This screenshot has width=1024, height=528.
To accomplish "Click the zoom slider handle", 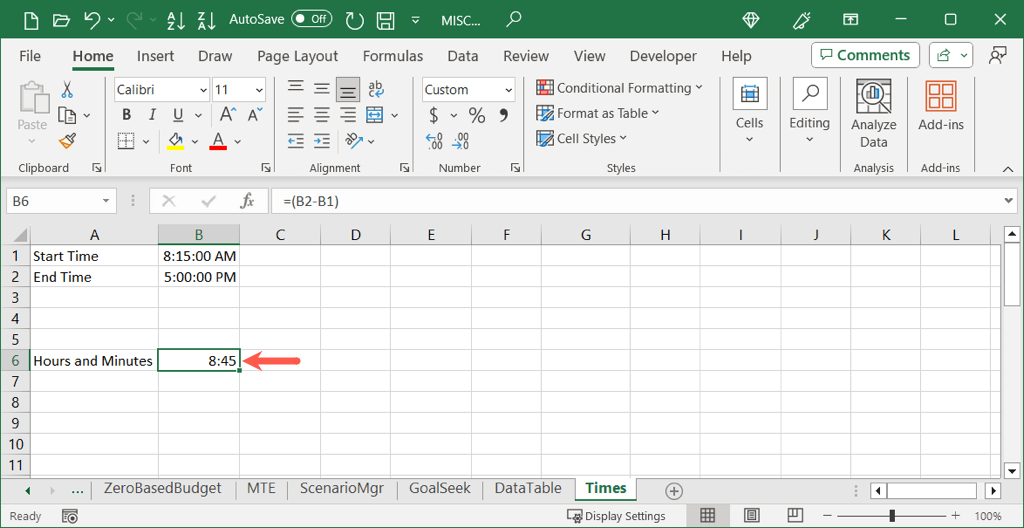I will [x=891, y=516].
